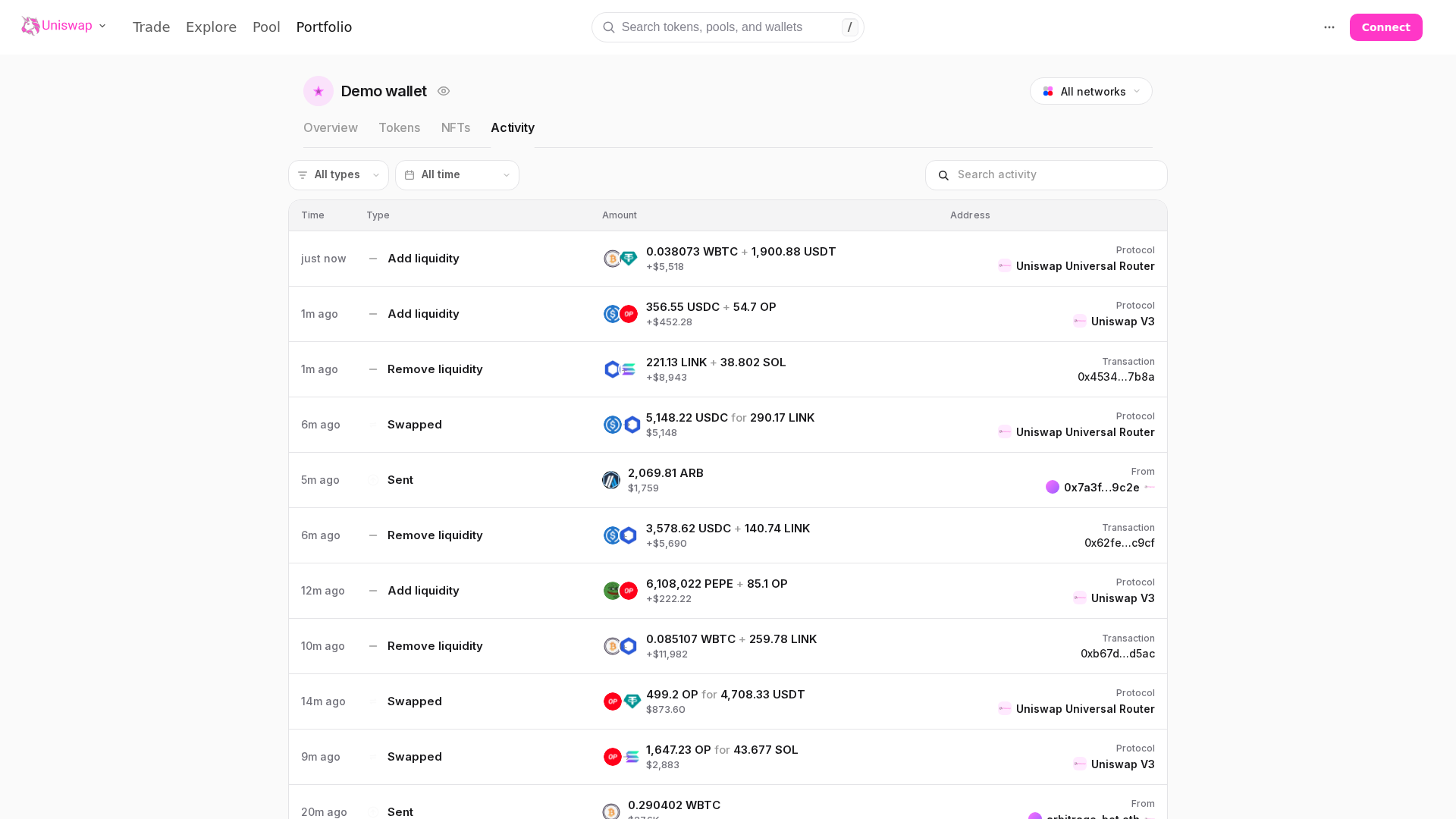
Task: Open the Pool section
Action: (266, 27)
